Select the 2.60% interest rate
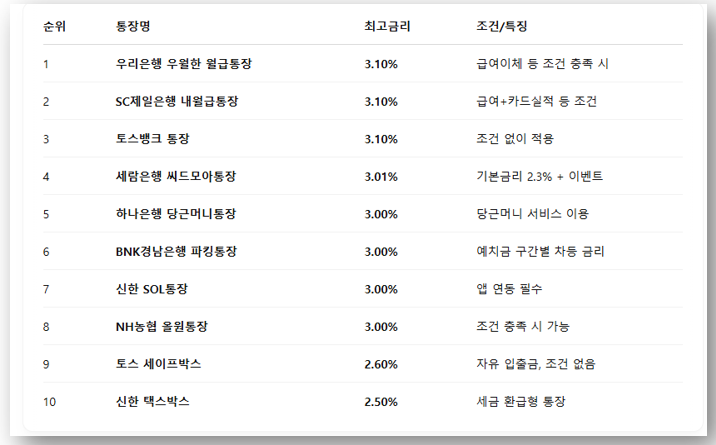This screenshot has height=445, width=716. tap(381, 364)
